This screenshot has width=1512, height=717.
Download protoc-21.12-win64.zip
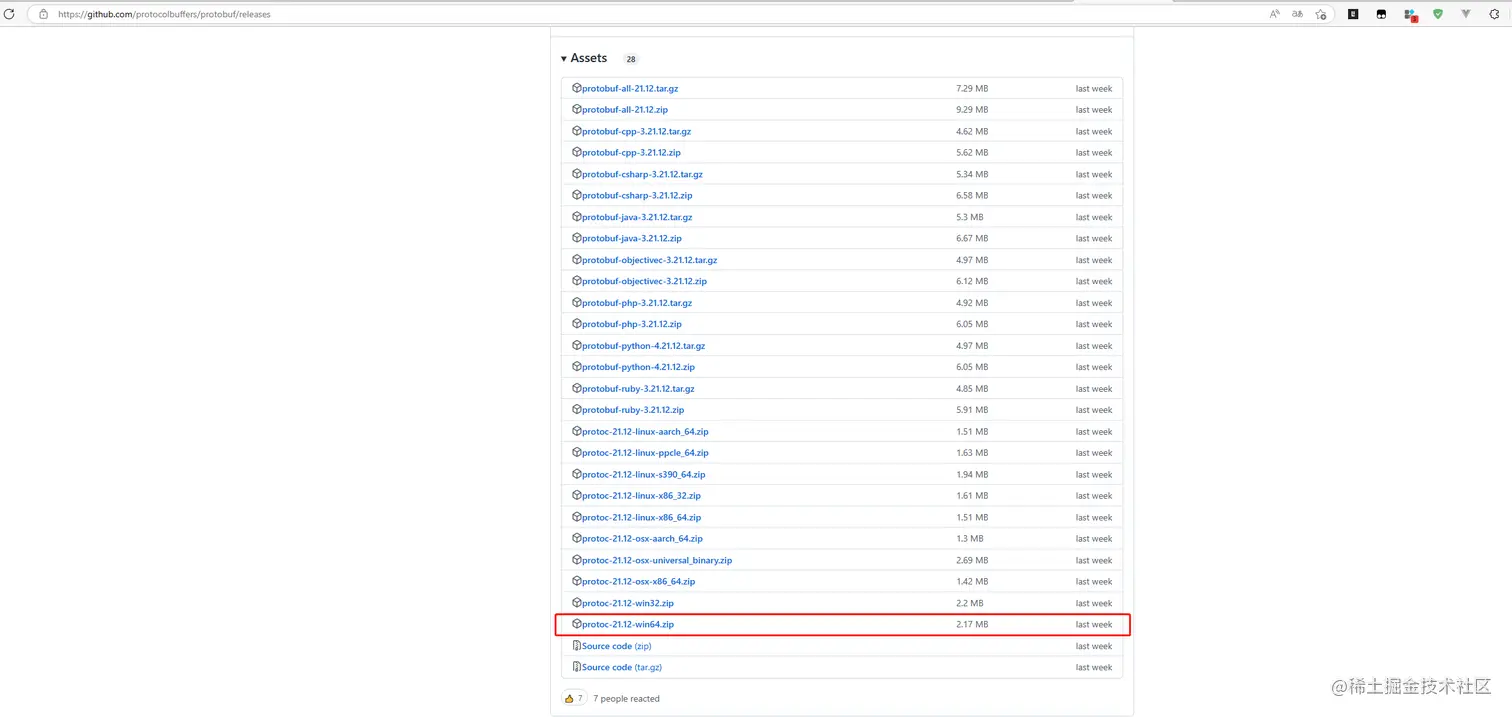pyautogui.click(x=628, y=625)
